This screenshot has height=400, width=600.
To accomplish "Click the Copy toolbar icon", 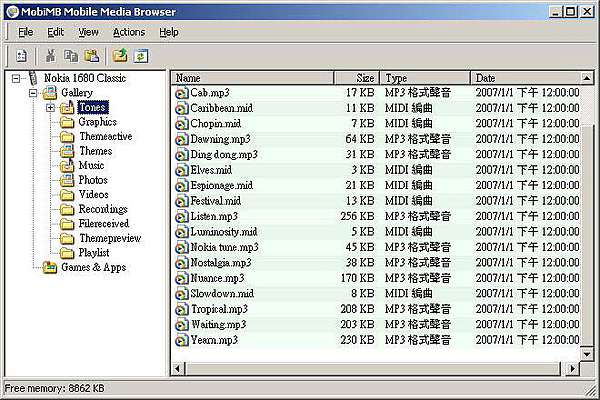I will pos(71,56).
